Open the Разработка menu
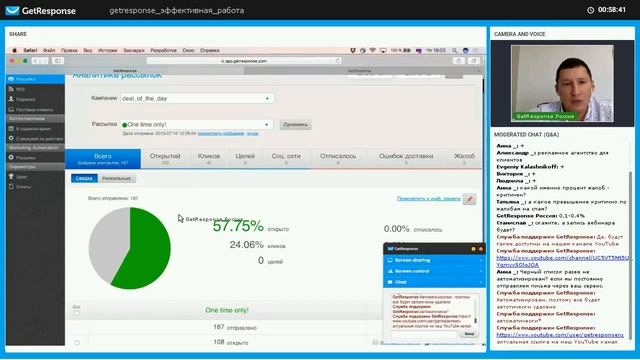The width and height of the screenshot is (640, 360). [x=163, y=50]
